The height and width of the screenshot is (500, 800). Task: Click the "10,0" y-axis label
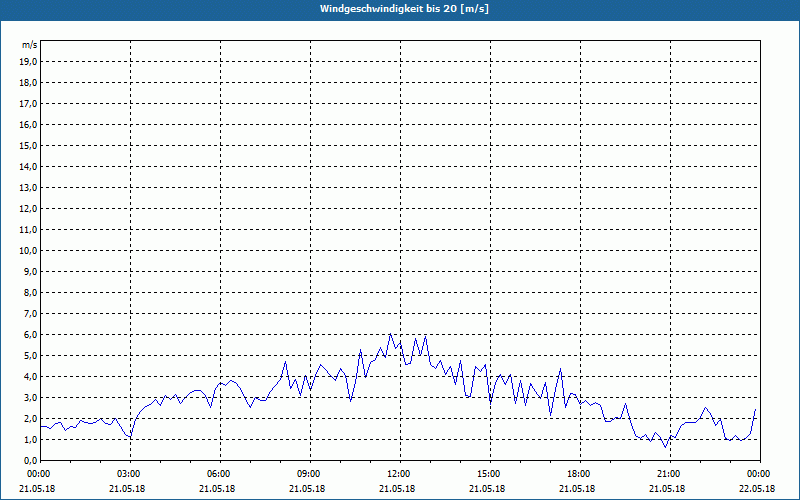click(28, 251)
